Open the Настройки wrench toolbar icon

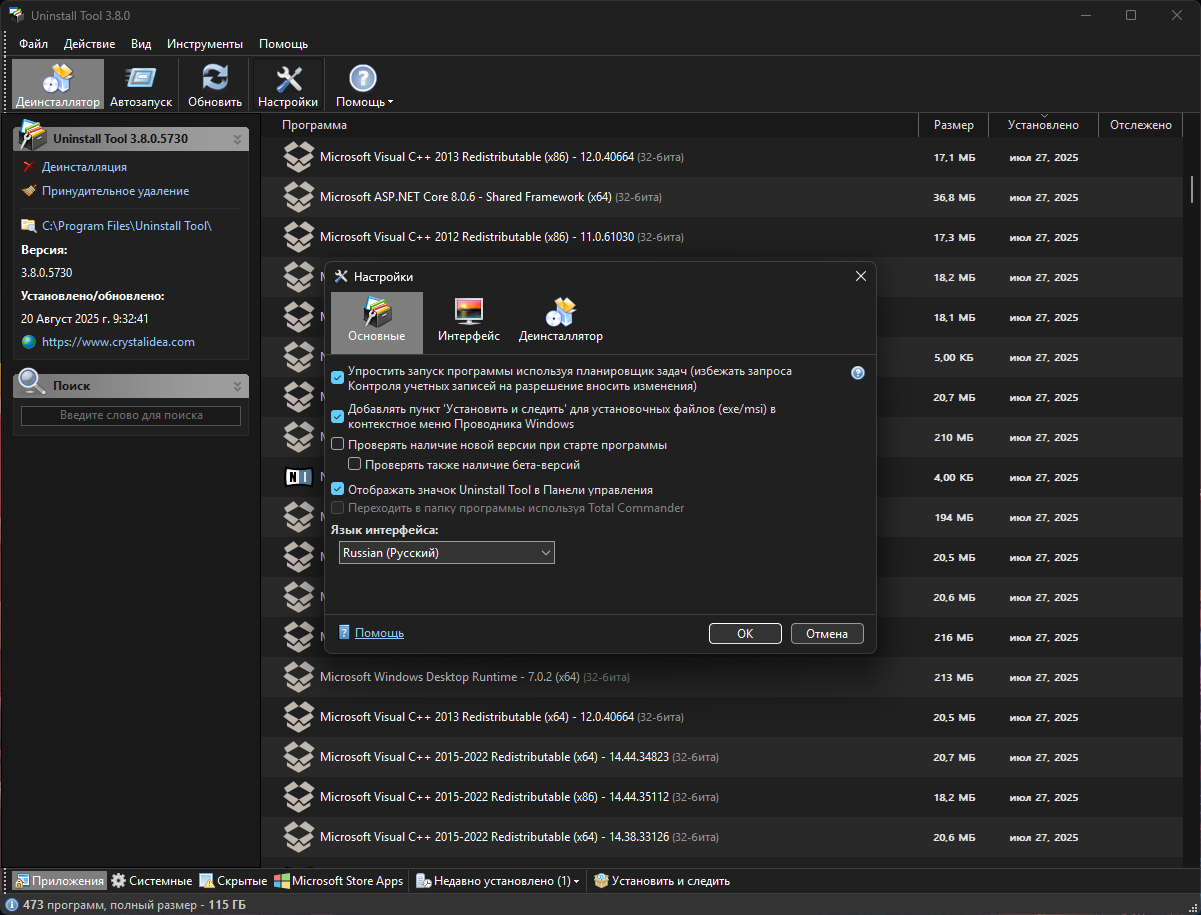click(288, 84)
